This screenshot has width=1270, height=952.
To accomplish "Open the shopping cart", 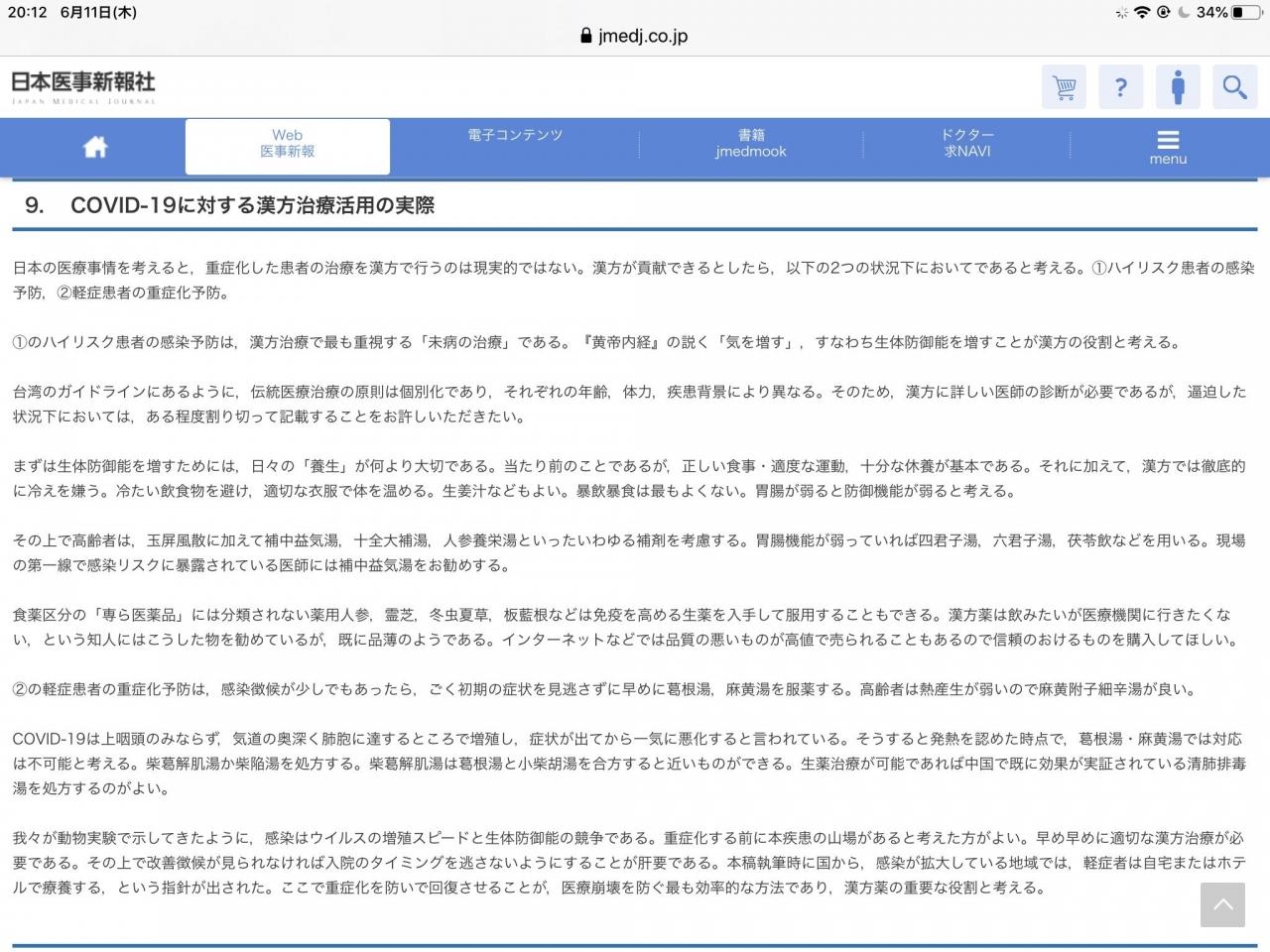I will [1064, 87].
